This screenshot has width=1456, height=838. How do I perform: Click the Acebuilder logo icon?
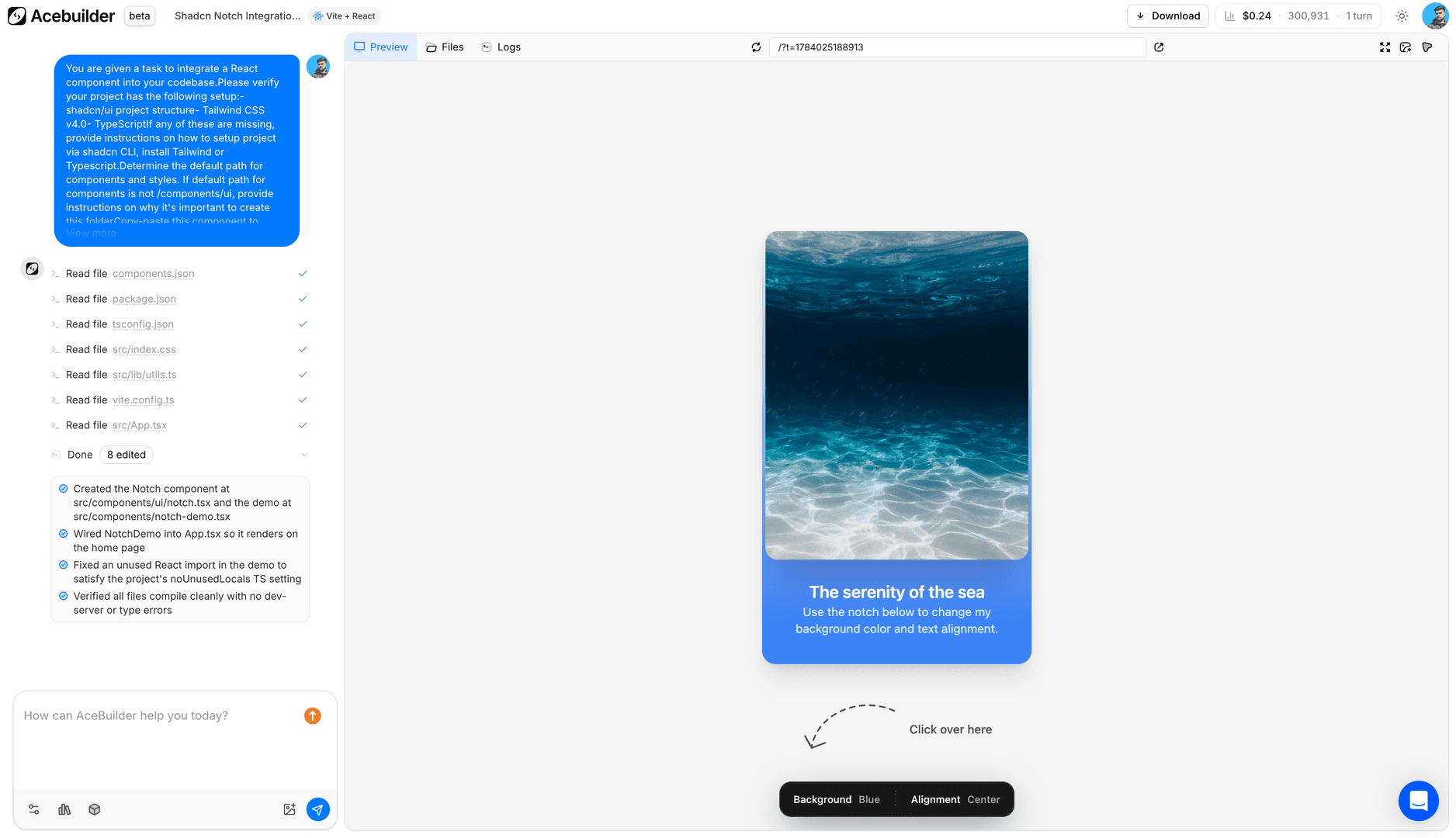pyautogui.click(x=17, y=16)
